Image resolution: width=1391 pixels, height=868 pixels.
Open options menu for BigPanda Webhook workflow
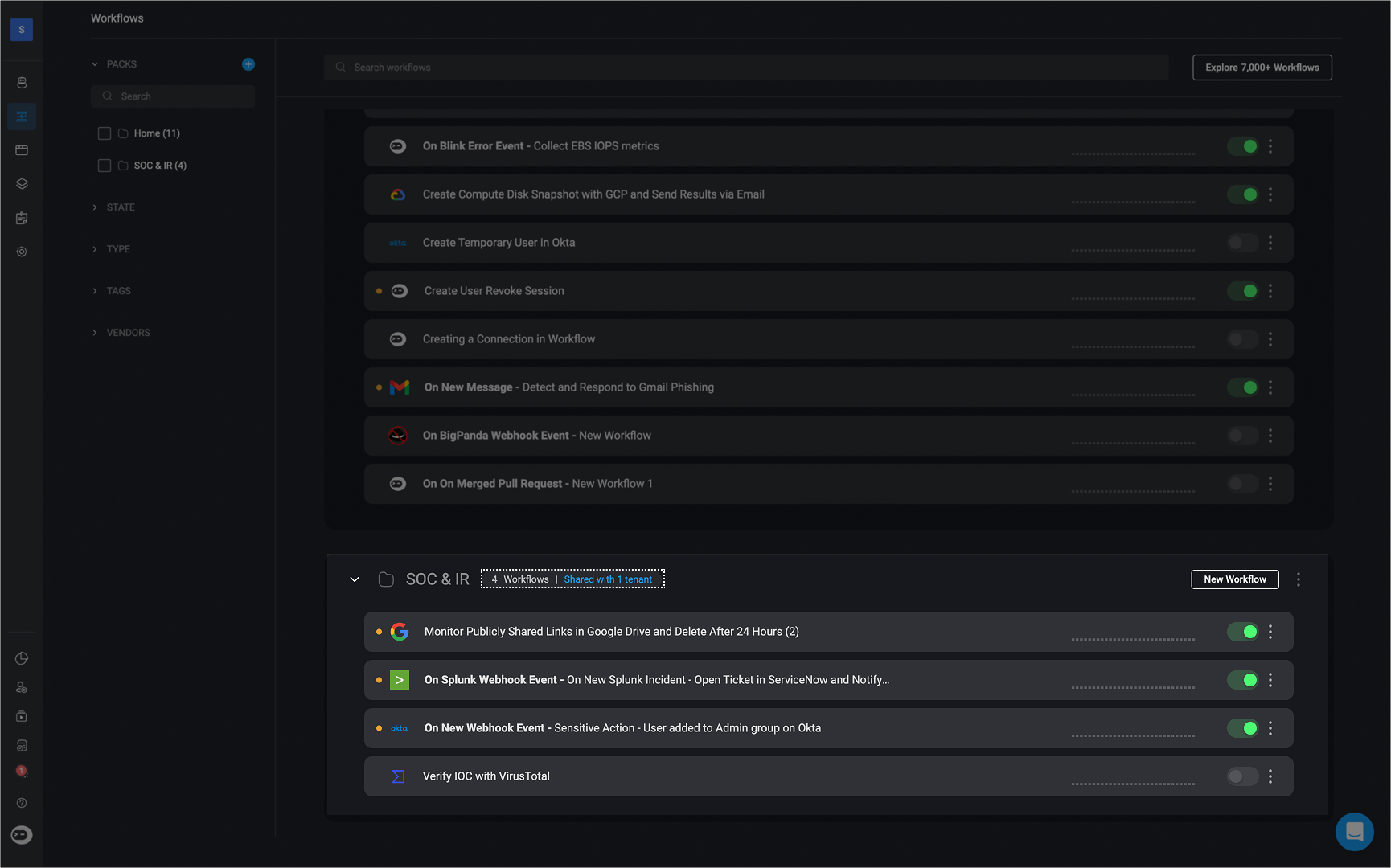[1270, 436]
